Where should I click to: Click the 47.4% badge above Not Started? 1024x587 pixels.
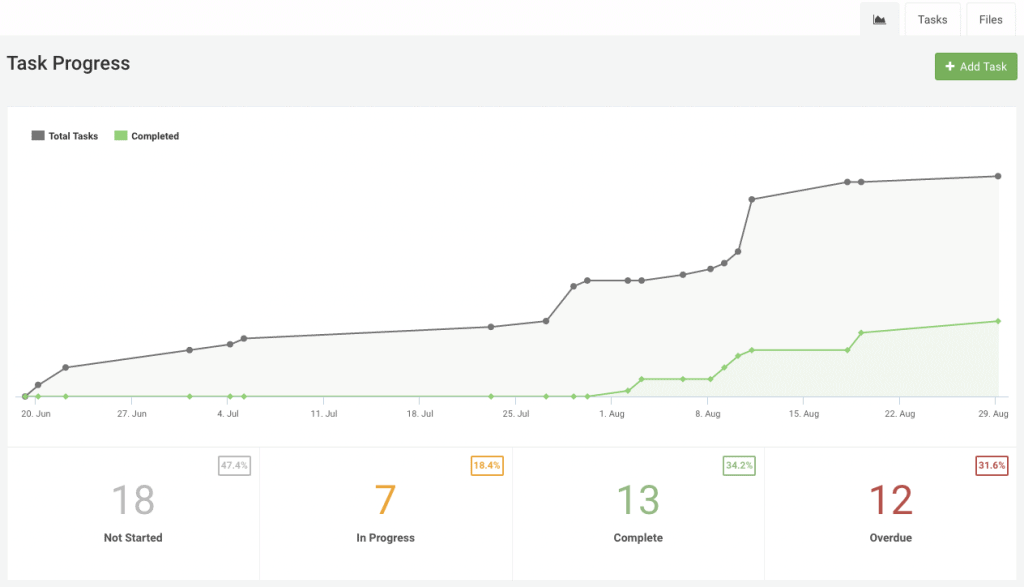[x=232, y=465]
